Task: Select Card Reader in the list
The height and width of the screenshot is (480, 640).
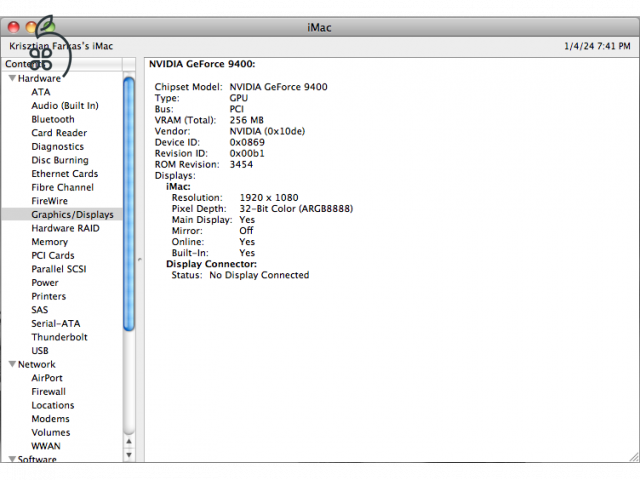Action: pyautogui.click(x=59, y=133)
